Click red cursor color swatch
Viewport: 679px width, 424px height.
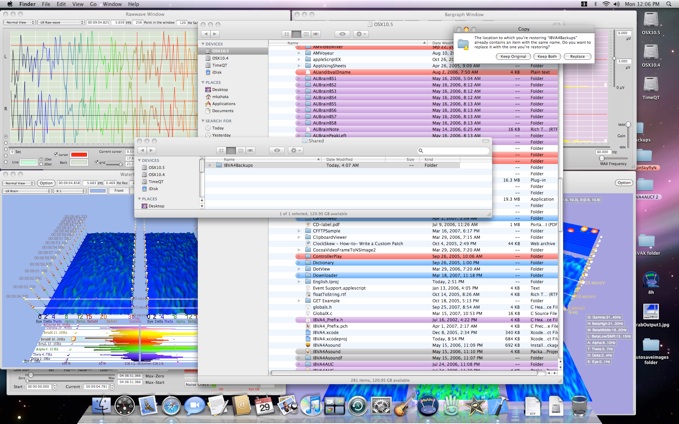coord(79,155)
